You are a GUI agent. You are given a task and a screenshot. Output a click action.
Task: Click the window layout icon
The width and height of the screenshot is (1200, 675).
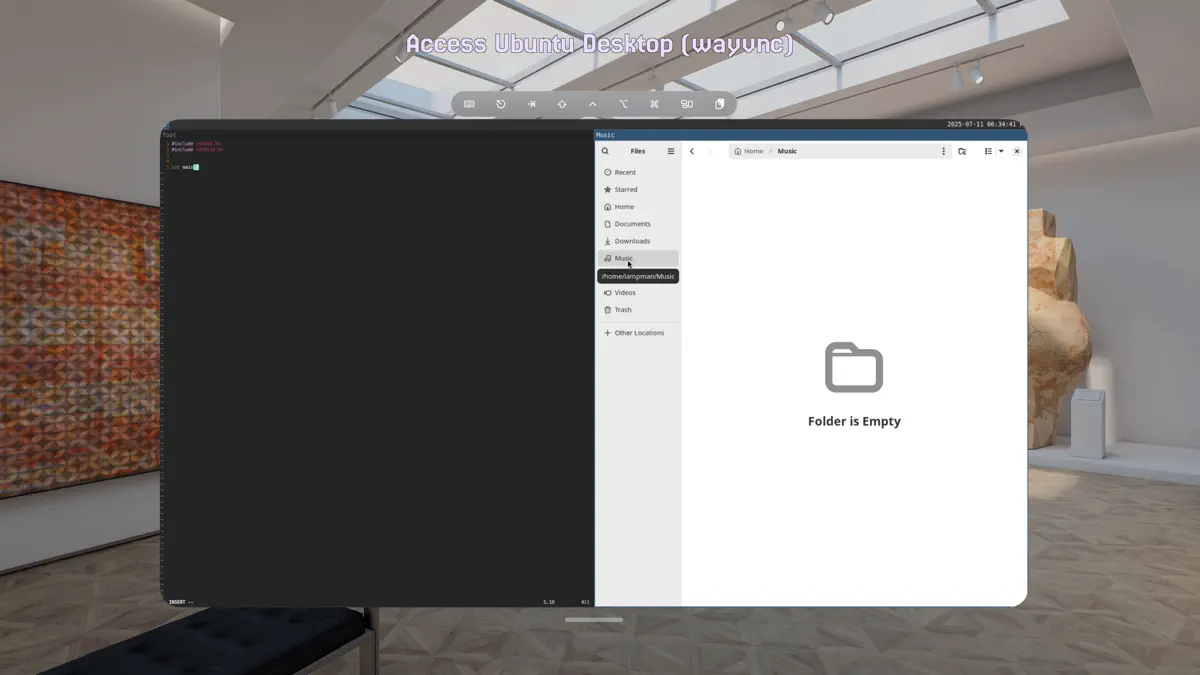pyautogui.click(x=687, y=103)
